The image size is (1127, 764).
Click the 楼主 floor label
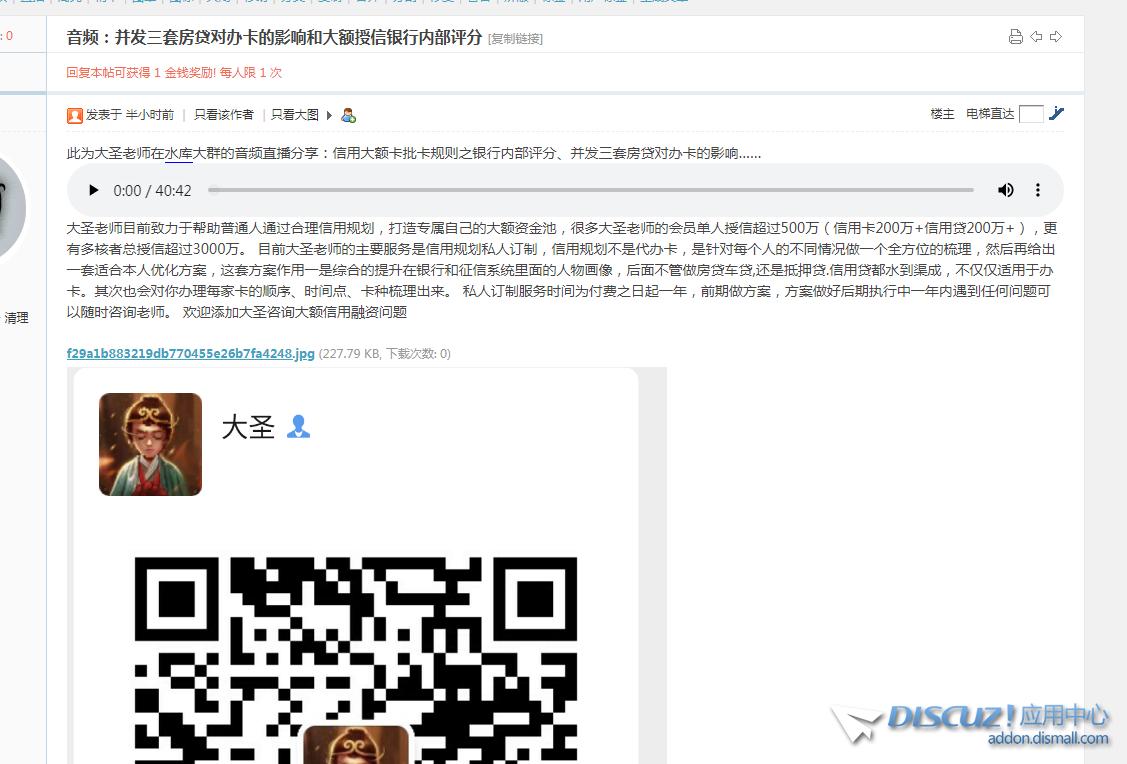coord(942,114)
